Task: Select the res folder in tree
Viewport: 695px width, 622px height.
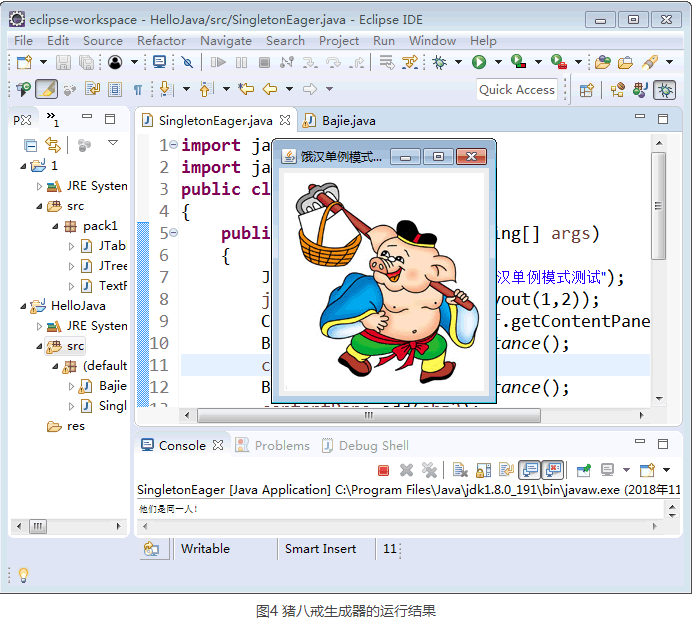Action: pyautogui.click(x=66, y=426)
